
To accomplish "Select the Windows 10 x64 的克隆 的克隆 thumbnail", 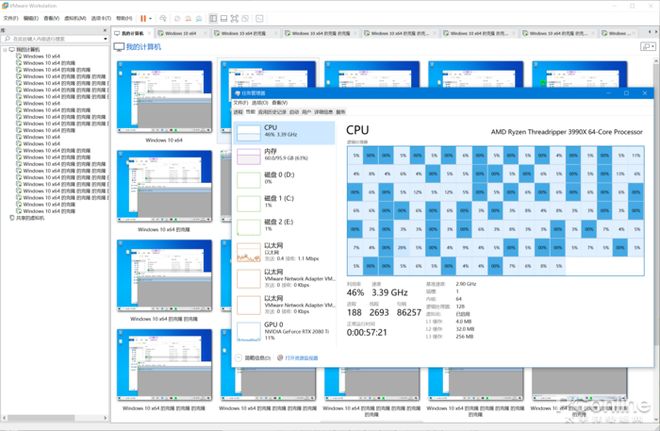I will tap(164, 276).
